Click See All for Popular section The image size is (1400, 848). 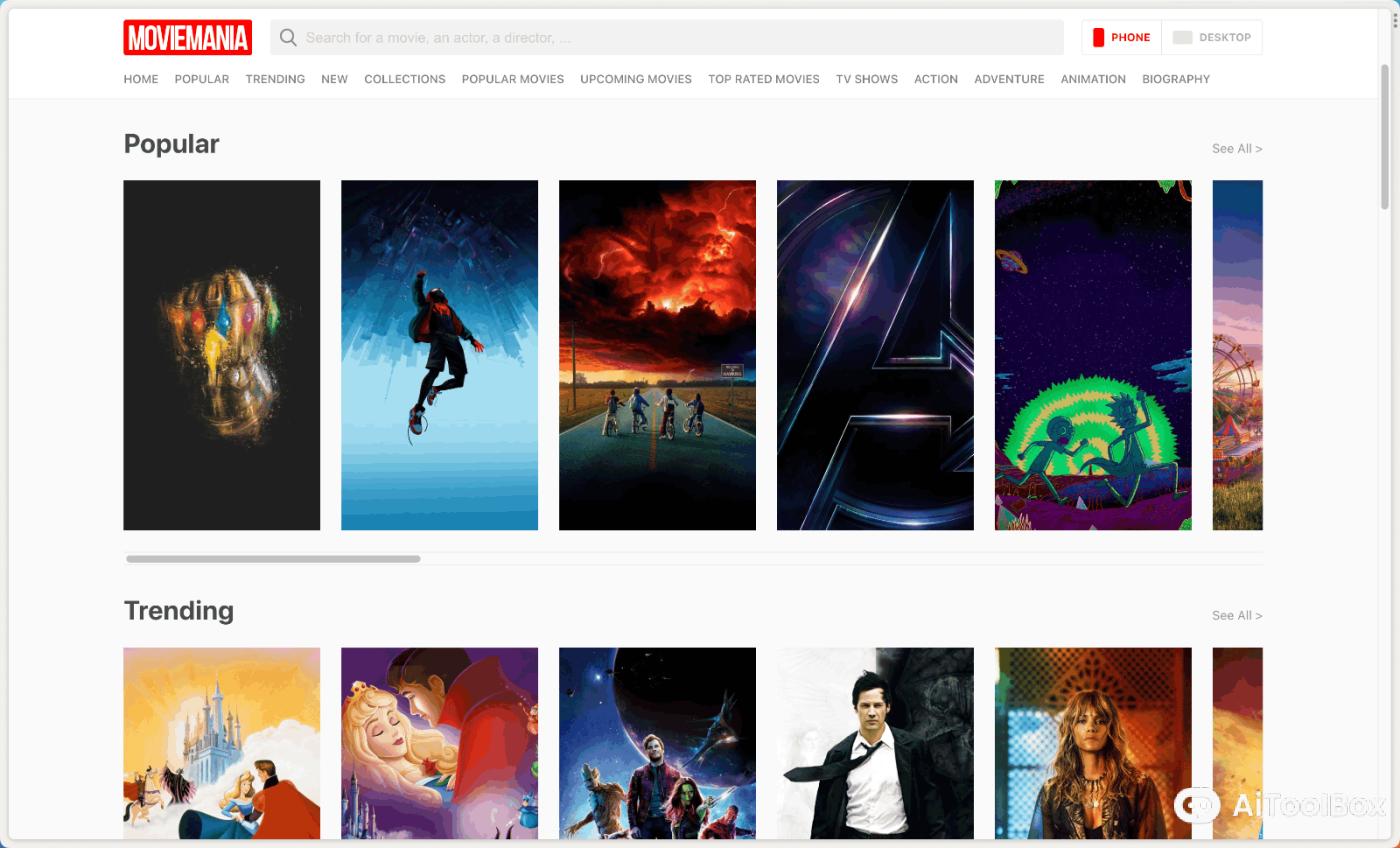[x=1236, y=149]
